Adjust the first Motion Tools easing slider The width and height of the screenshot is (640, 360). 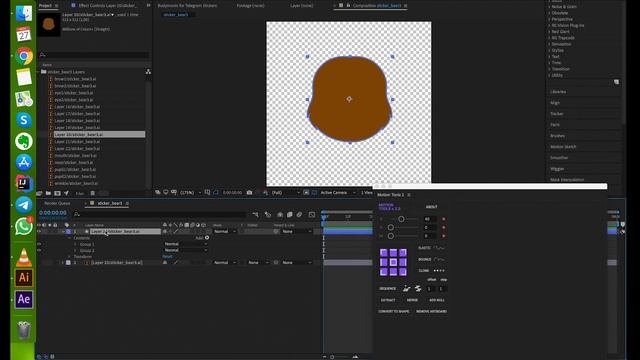401,219
